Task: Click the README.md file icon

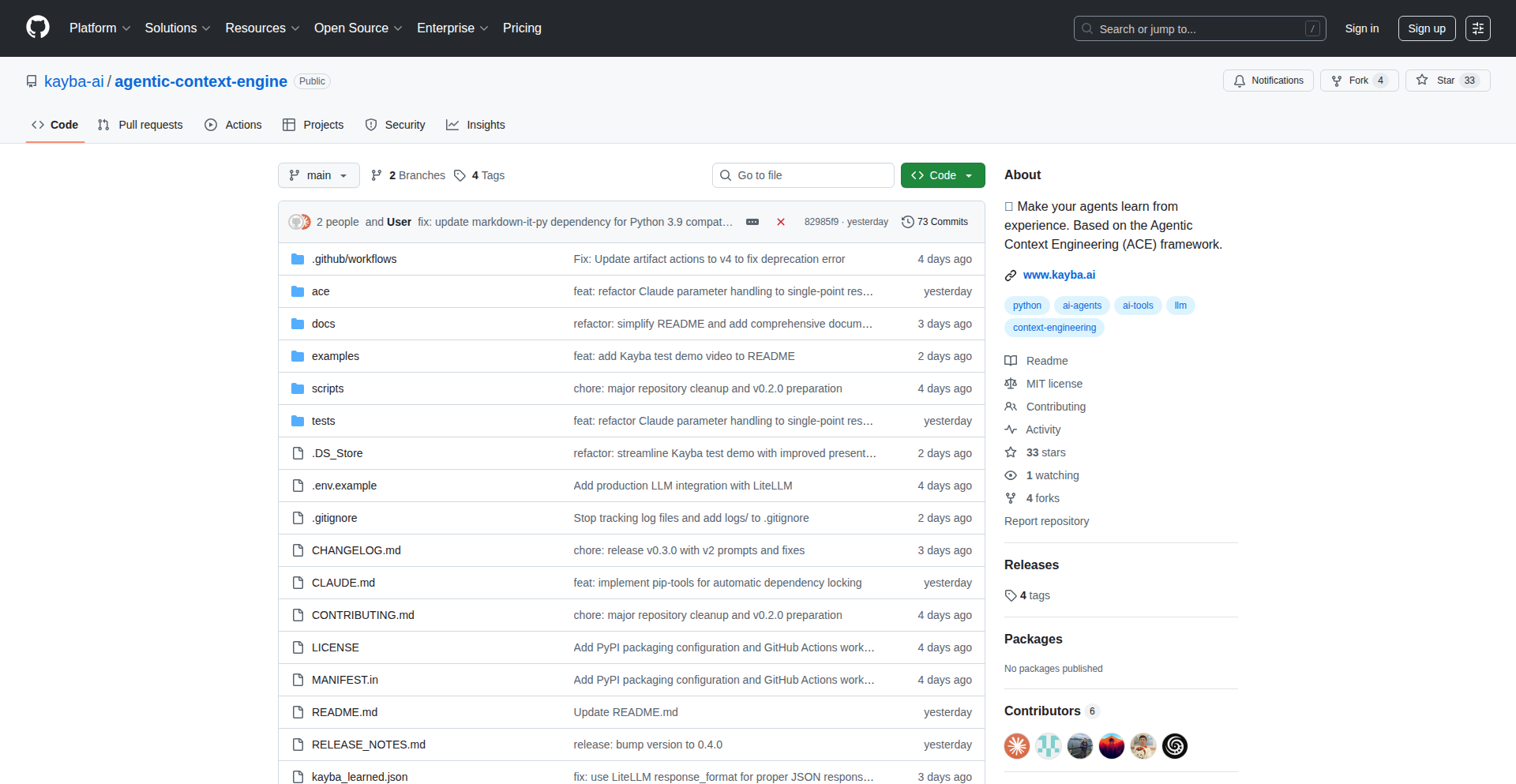Action: (x=298, y=712)
